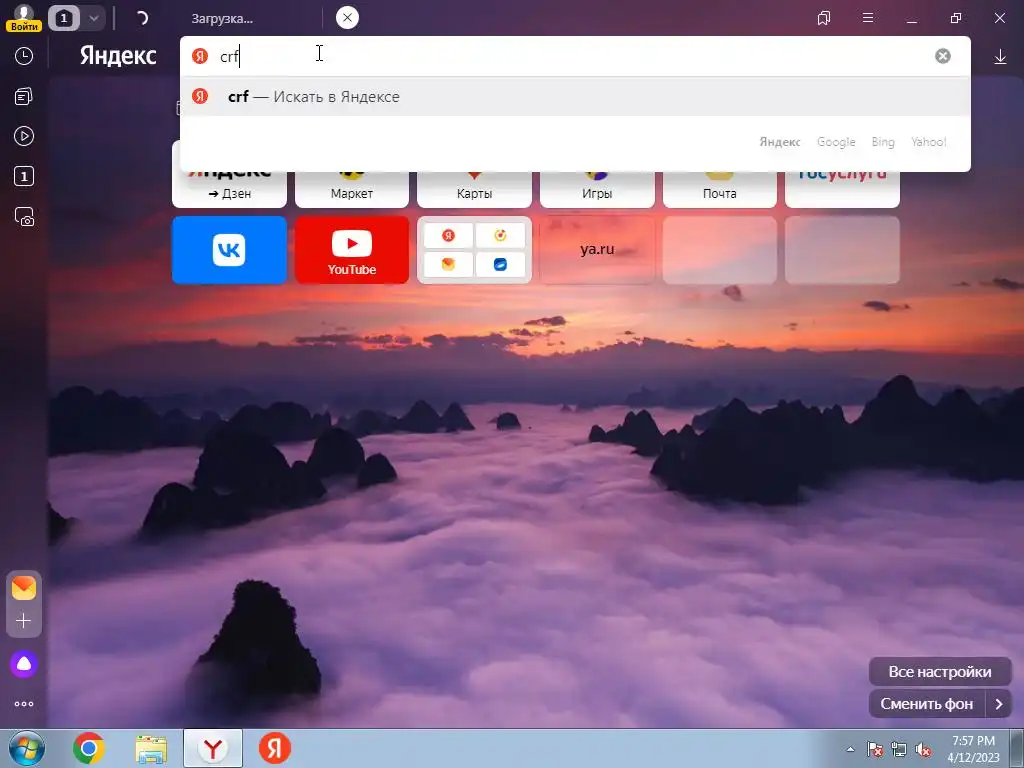Open the browsing history clock icon
Viewport: 1024px width, 768px height.
point(24,56)
